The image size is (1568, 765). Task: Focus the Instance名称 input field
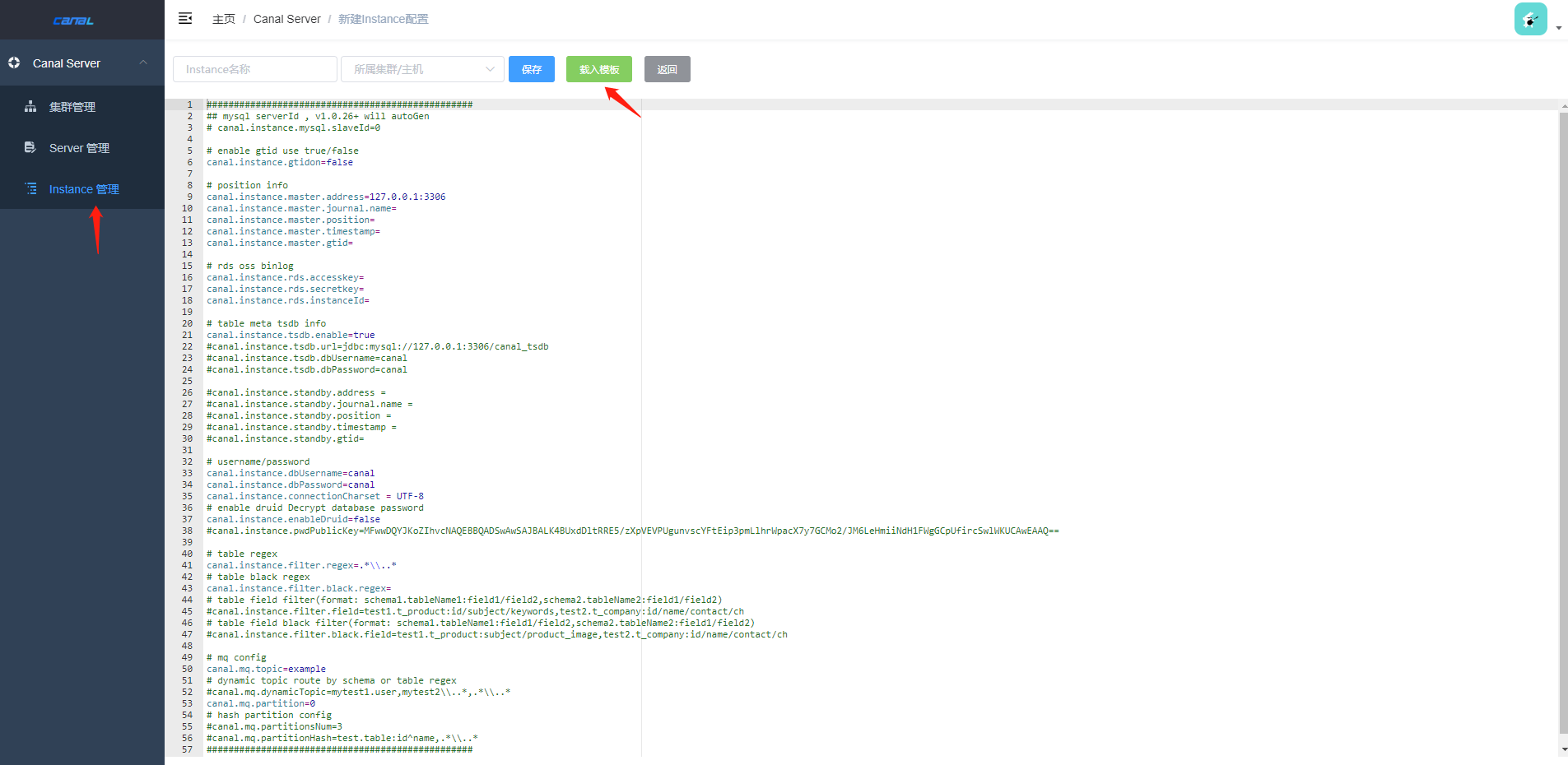(255, 69)
